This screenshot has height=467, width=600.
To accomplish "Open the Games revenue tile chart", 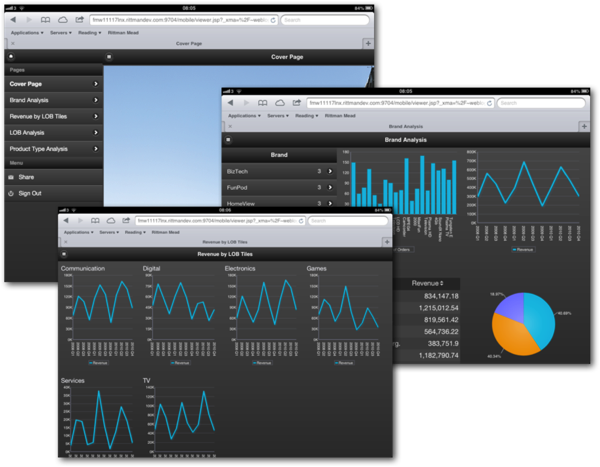I will [x=344, y=315].
